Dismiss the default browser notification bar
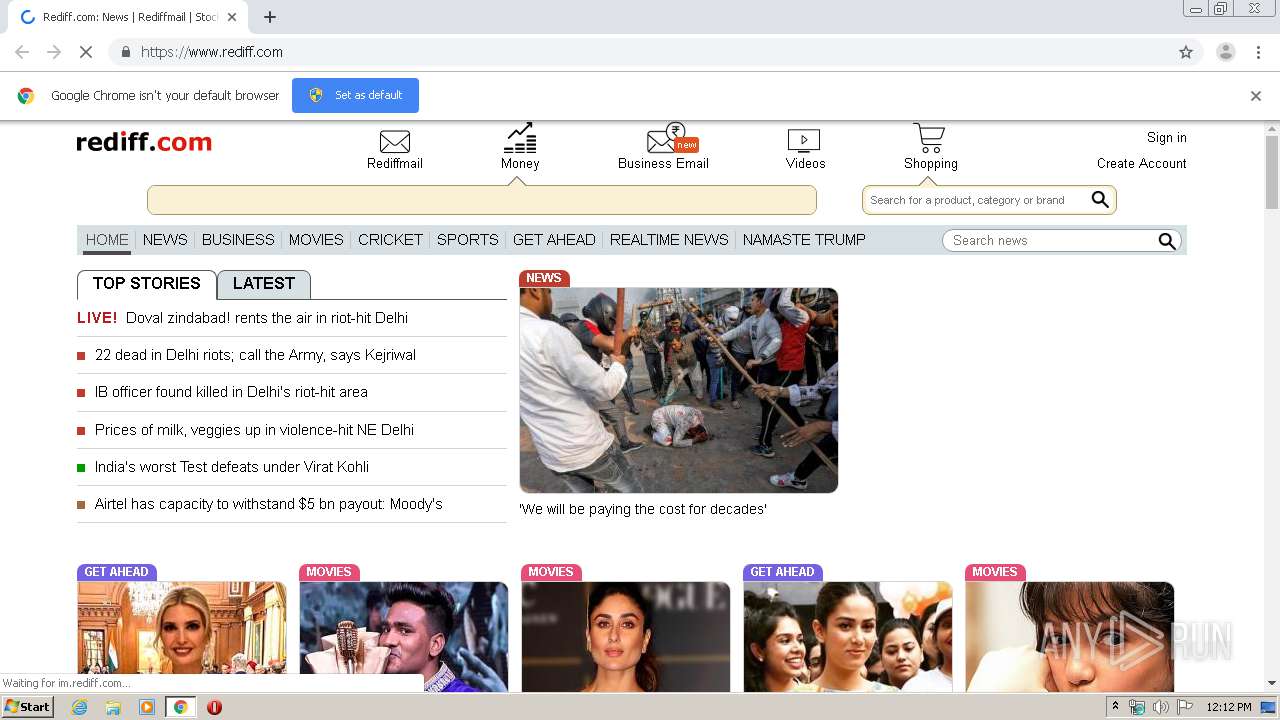The image size is (1280, 720). (x=1256, y=96)
